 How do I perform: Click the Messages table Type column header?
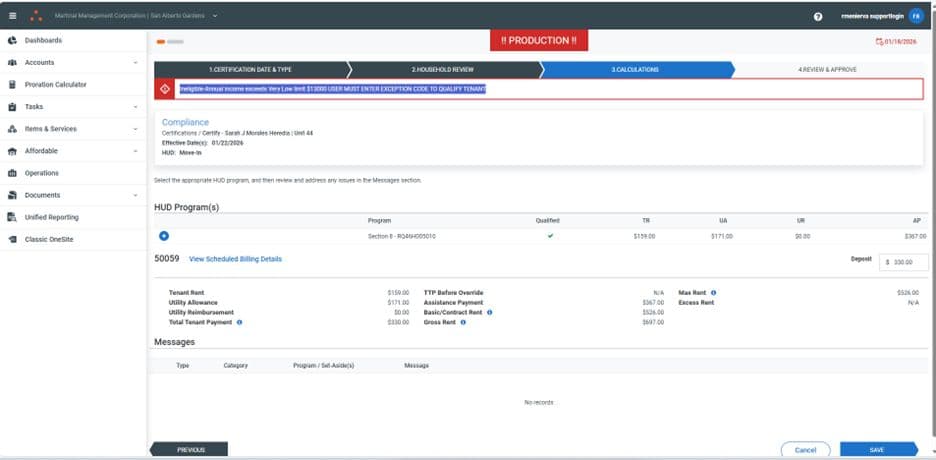tap(183, 365)
